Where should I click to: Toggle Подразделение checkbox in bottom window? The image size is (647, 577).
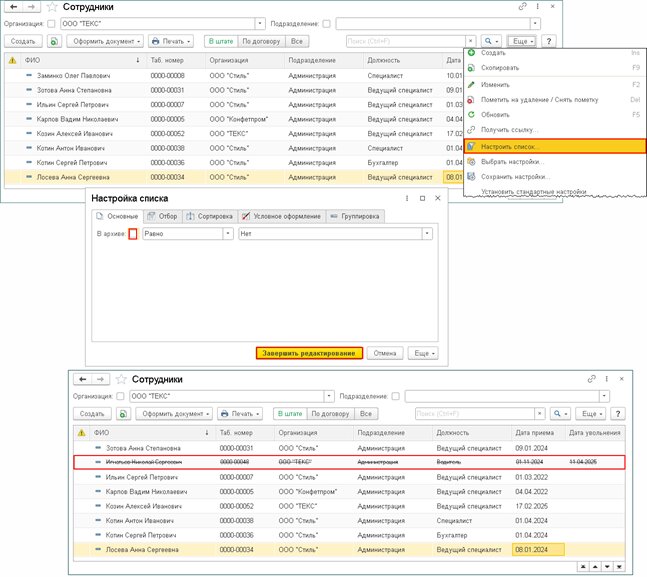coord(395,396)
